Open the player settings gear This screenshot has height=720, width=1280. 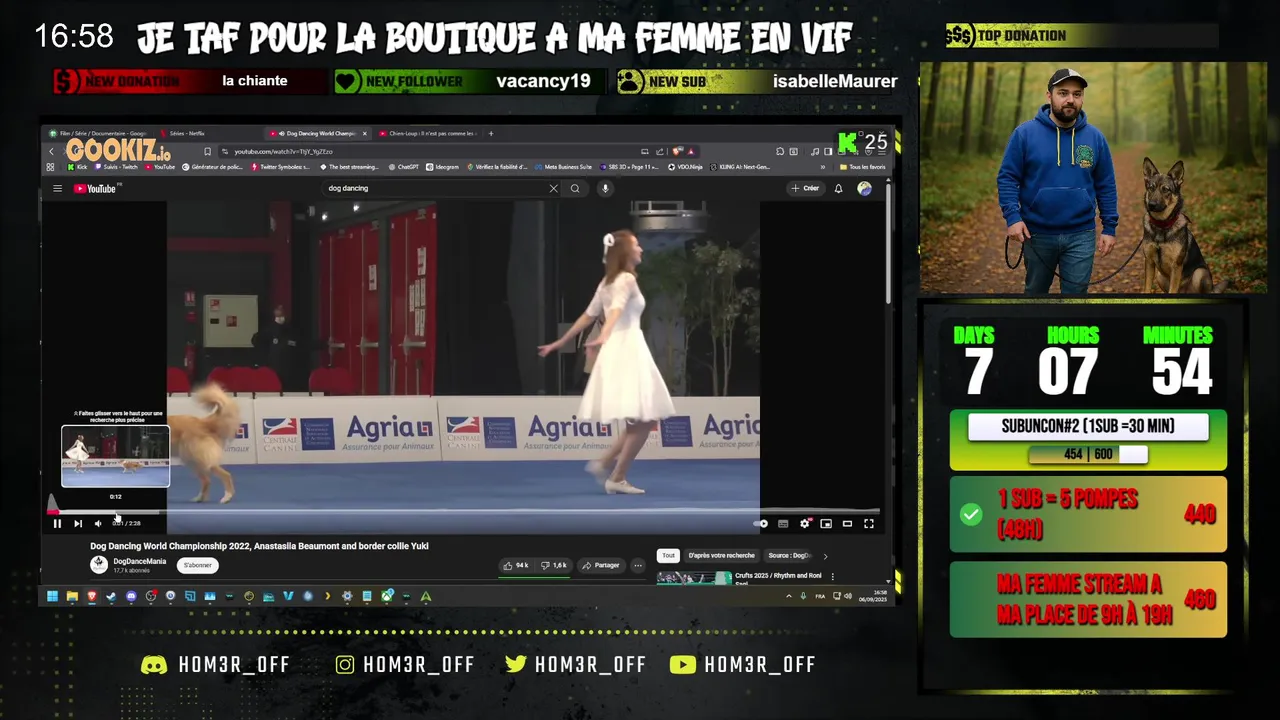coord(805,523)
